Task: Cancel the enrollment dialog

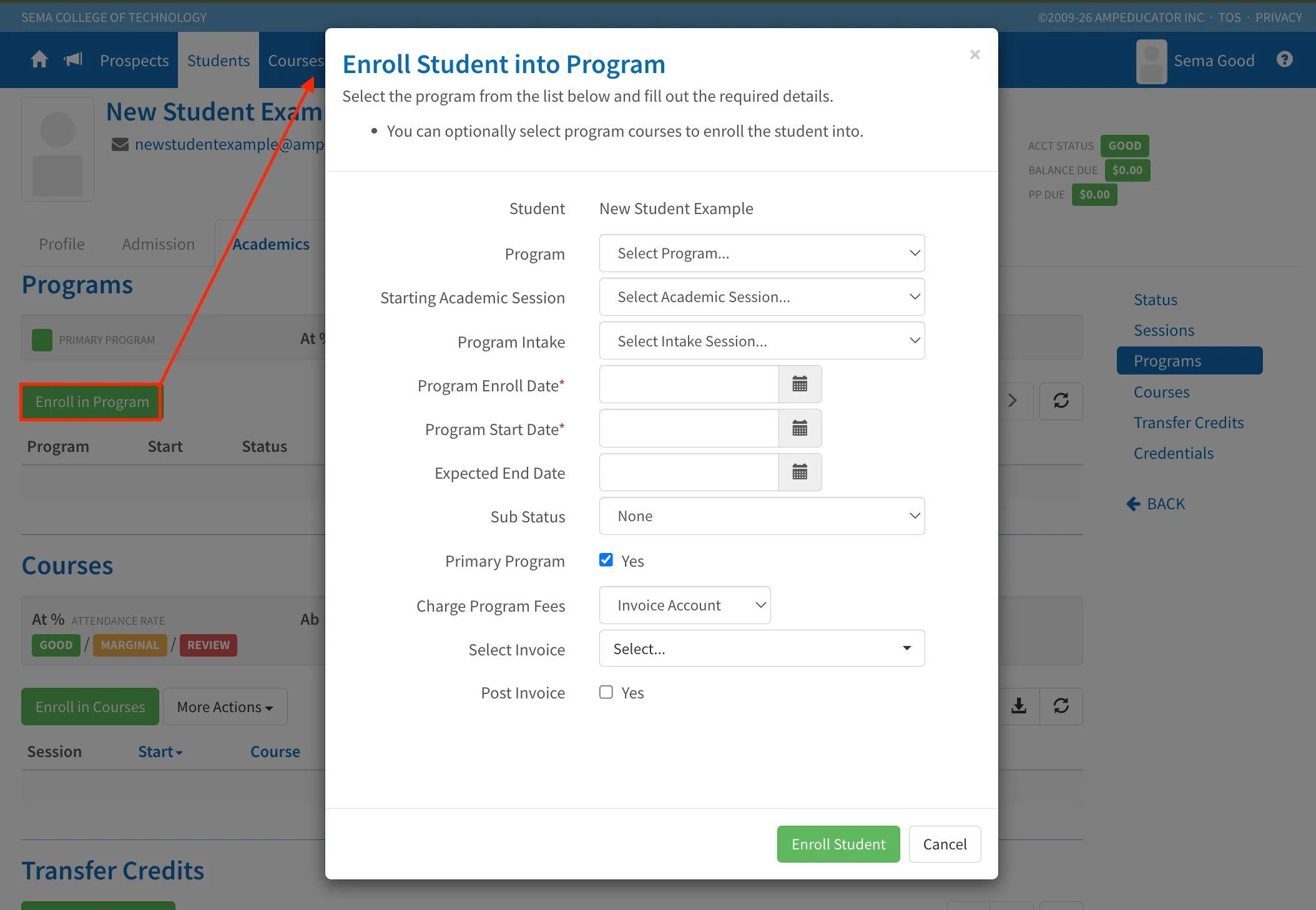Action: pyautogui.click(x=945, y=844)
